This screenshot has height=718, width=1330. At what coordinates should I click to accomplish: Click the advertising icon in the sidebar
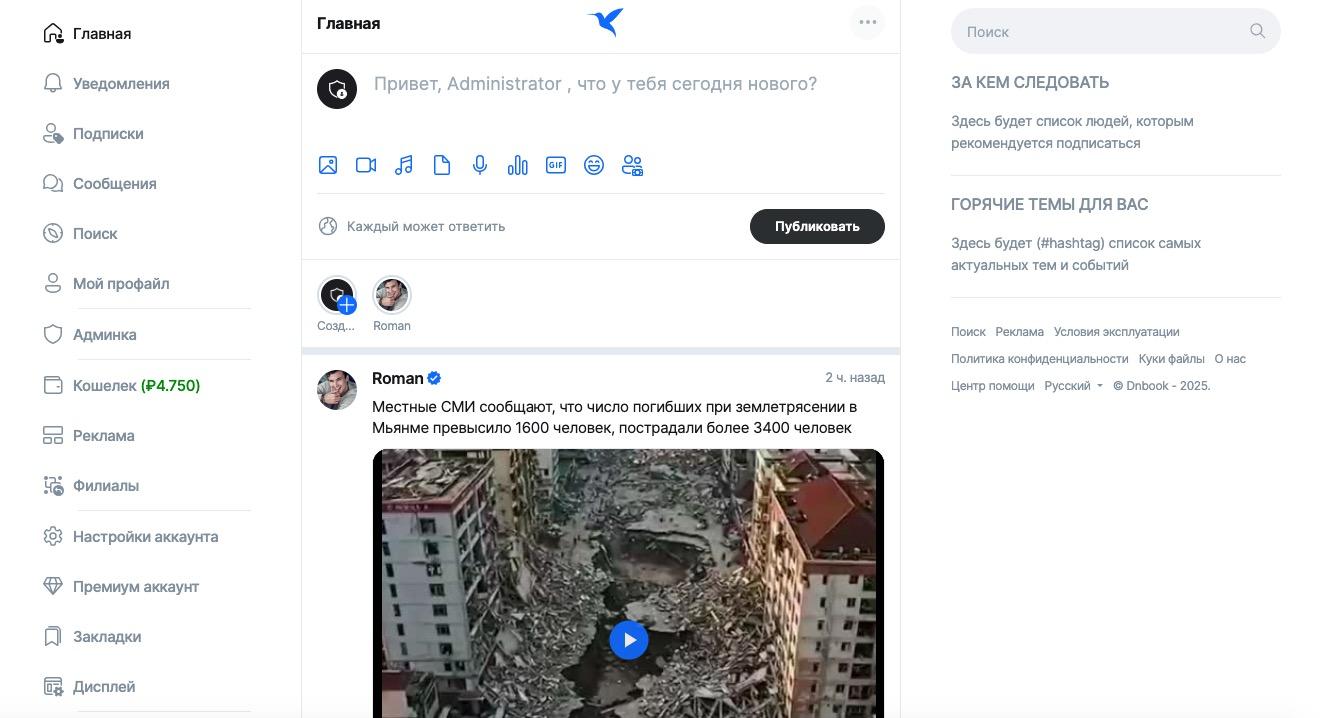pos(53,435)
